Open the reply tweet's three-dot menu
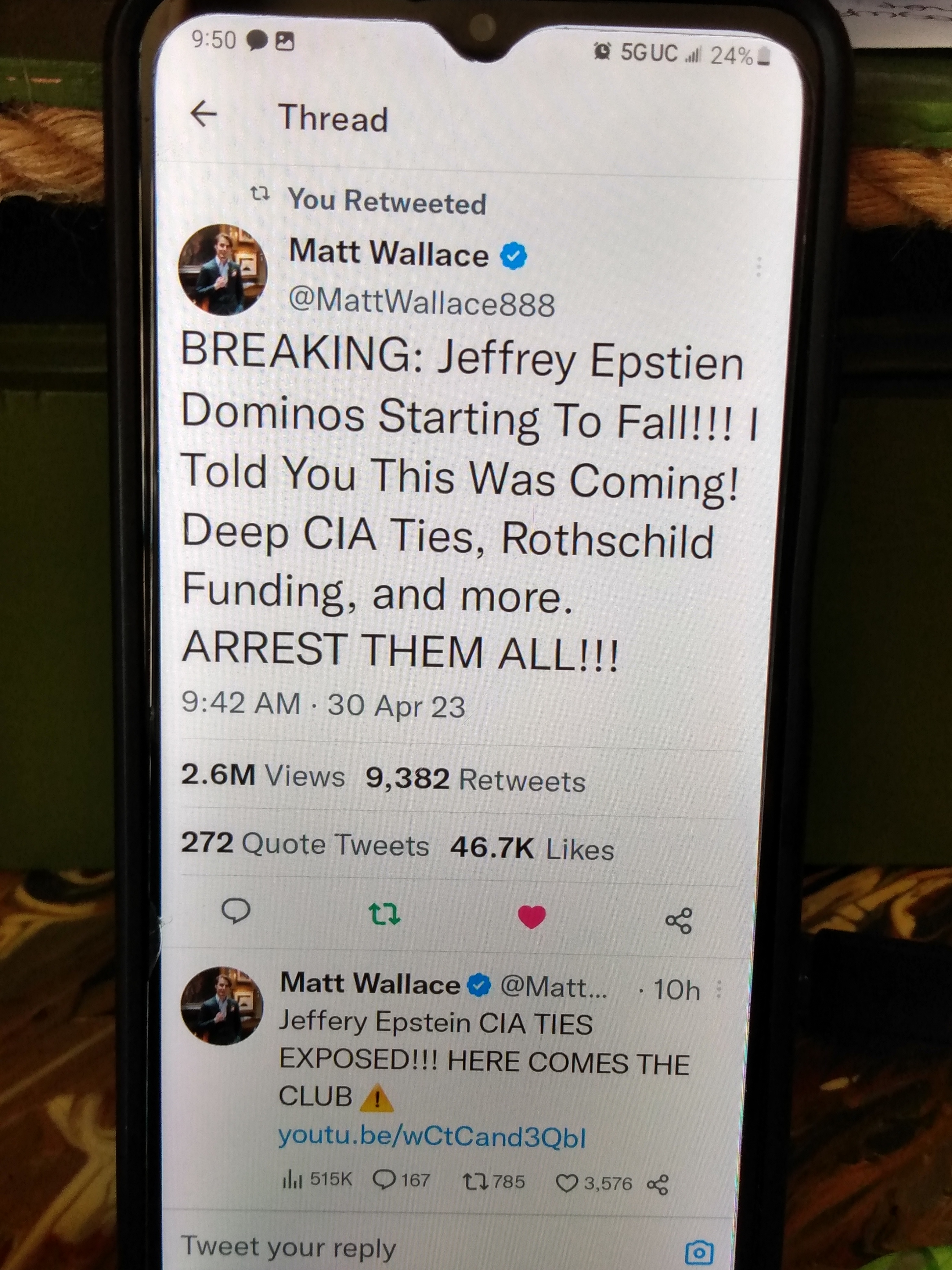 719,988
